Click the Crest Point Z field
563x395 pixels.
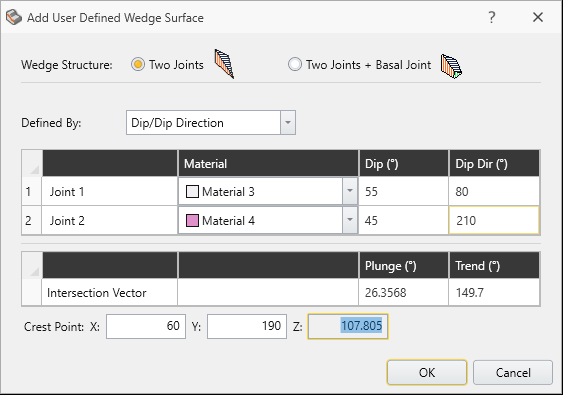pyautogui.click(x=348, y=326)
